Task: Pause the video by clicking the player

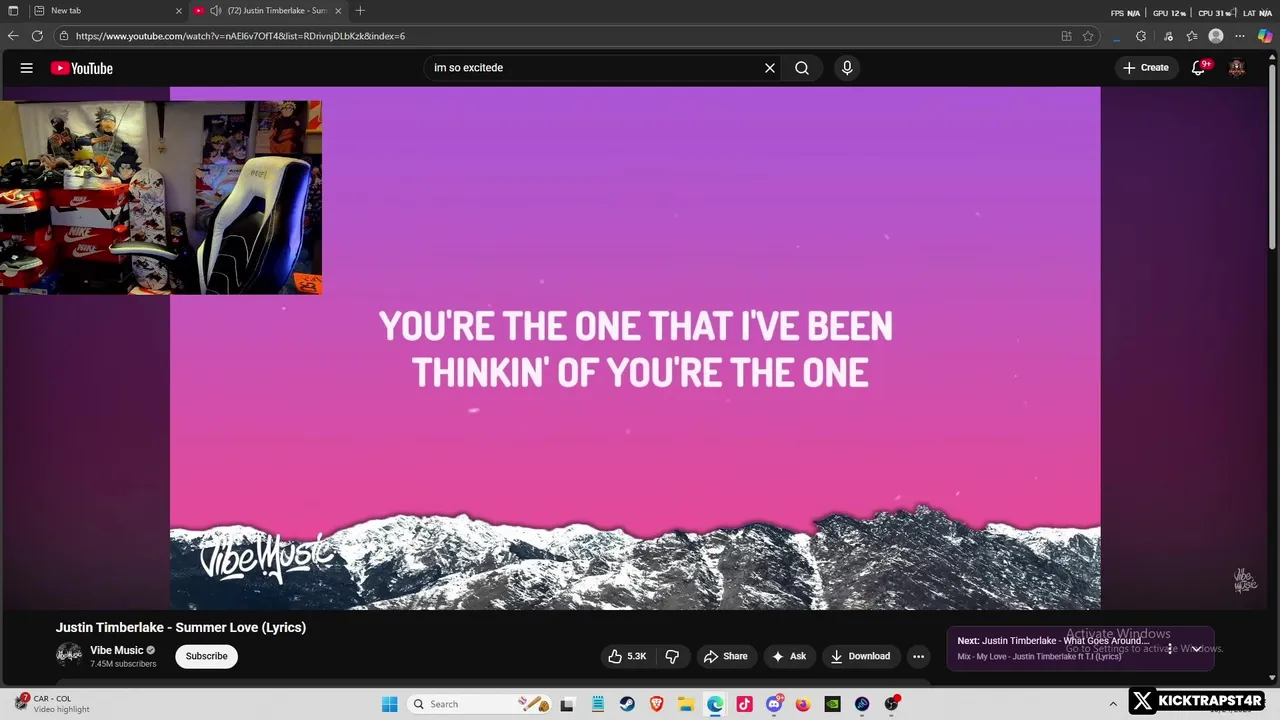Action: (x=635, y=348)
